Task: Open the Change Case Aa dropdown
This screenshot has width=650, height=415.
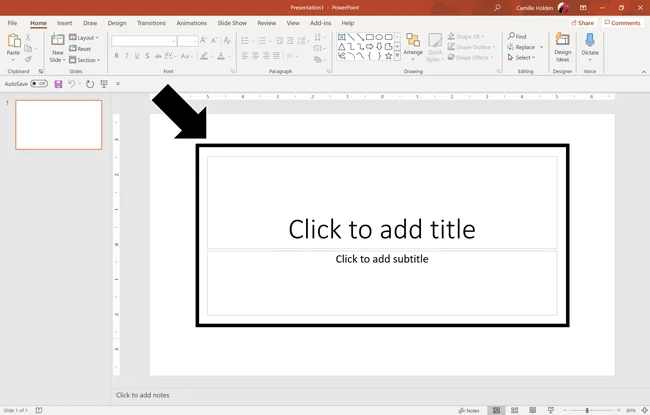Action: pyautogui.click(x=186, y=56)
